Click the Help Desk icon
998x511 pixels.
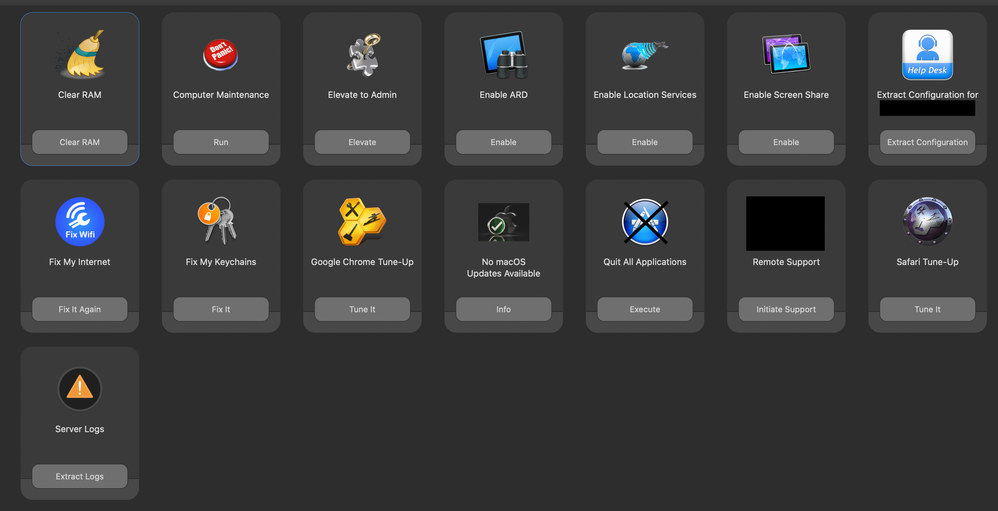pos(927,55)
